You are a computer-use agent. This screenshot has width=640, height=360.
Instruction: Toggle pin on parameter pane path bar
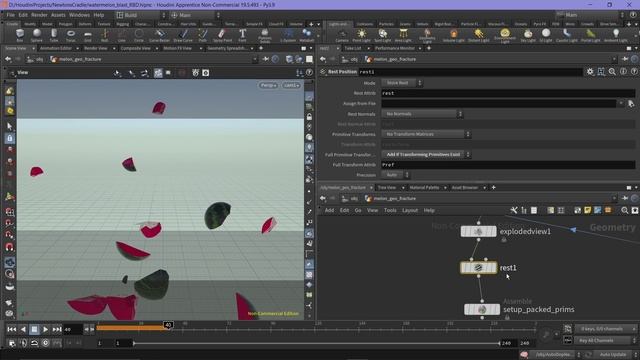tap(625, 59)
